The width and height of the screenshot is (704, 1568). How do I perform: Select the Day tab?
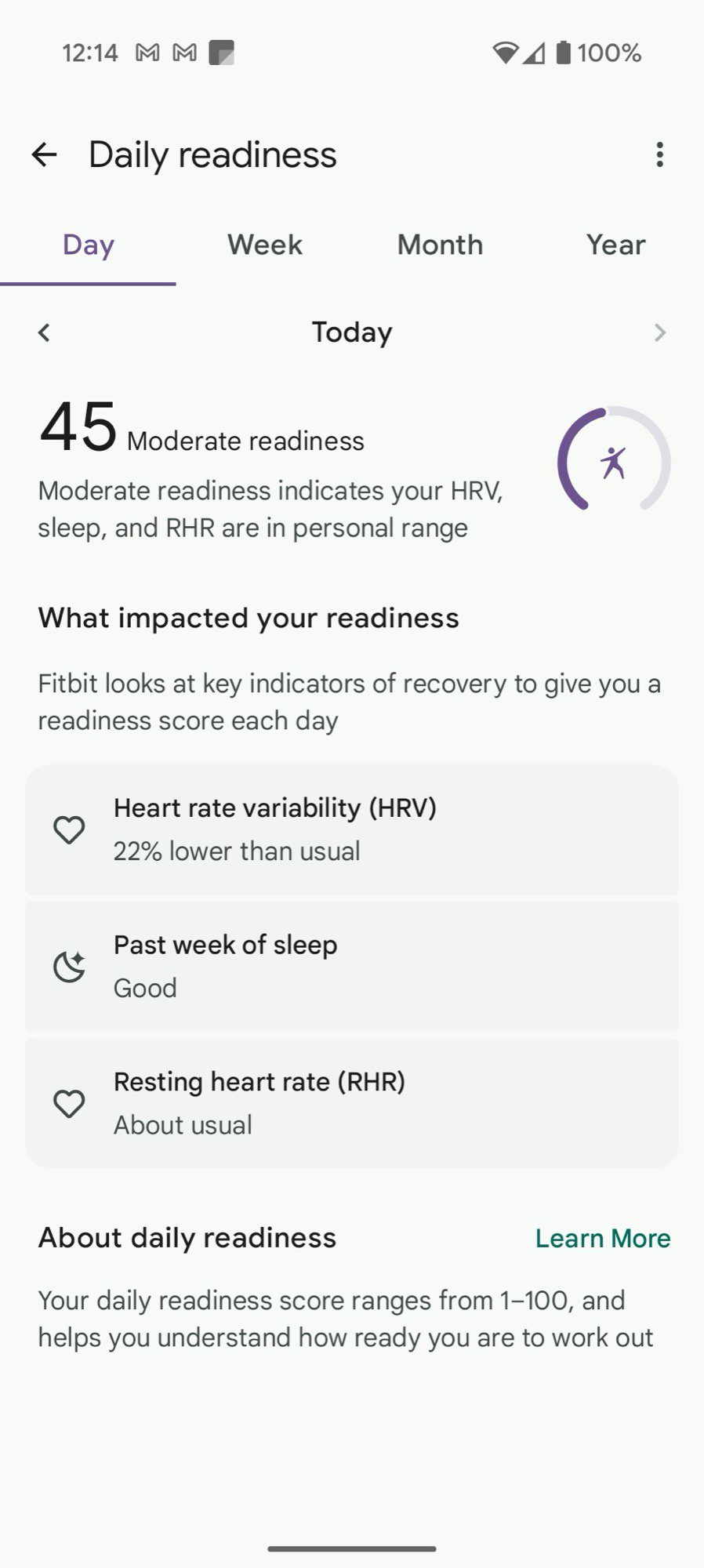88,245
